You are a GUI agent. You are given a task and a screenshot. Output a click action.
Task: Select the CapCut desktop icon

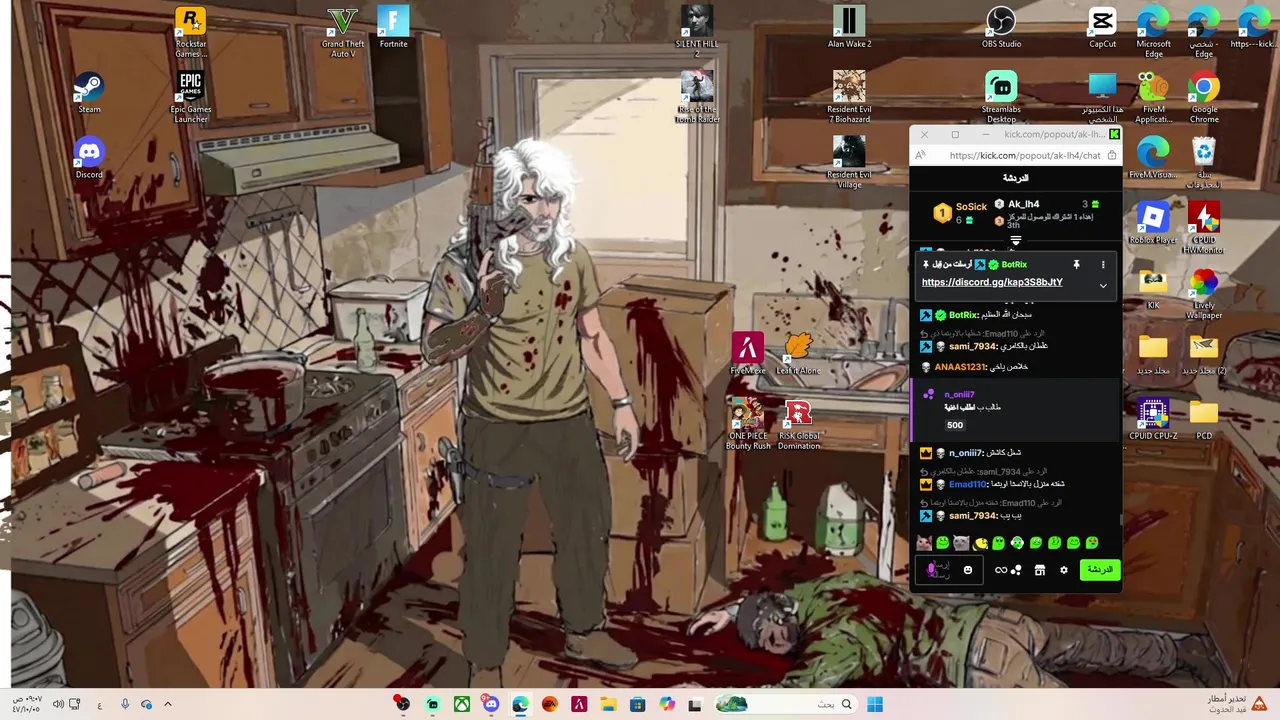pyautogui.click(x=1102, y=28)
